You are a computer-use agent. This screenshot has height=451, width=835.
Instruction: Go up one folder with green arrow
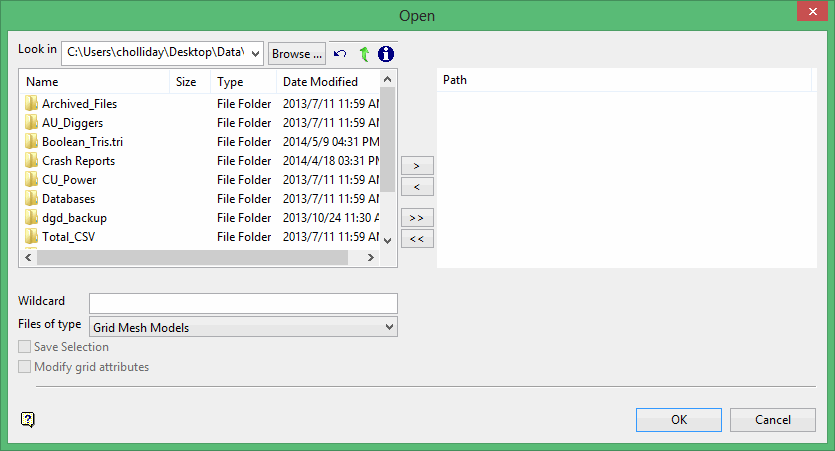(x=364, y=54)
